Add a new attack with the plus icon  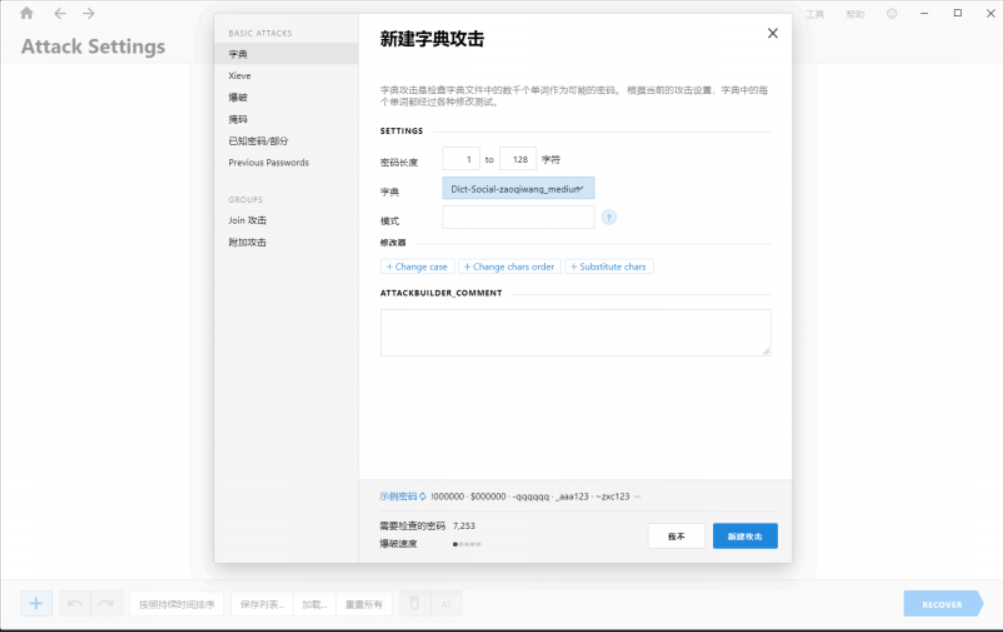tap(36, 603)
